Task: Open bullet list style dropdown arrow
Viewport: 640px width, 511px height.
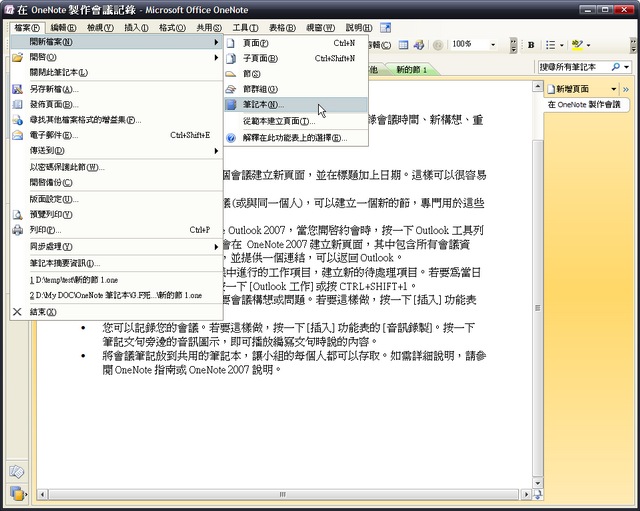Action: coord(562,45)
